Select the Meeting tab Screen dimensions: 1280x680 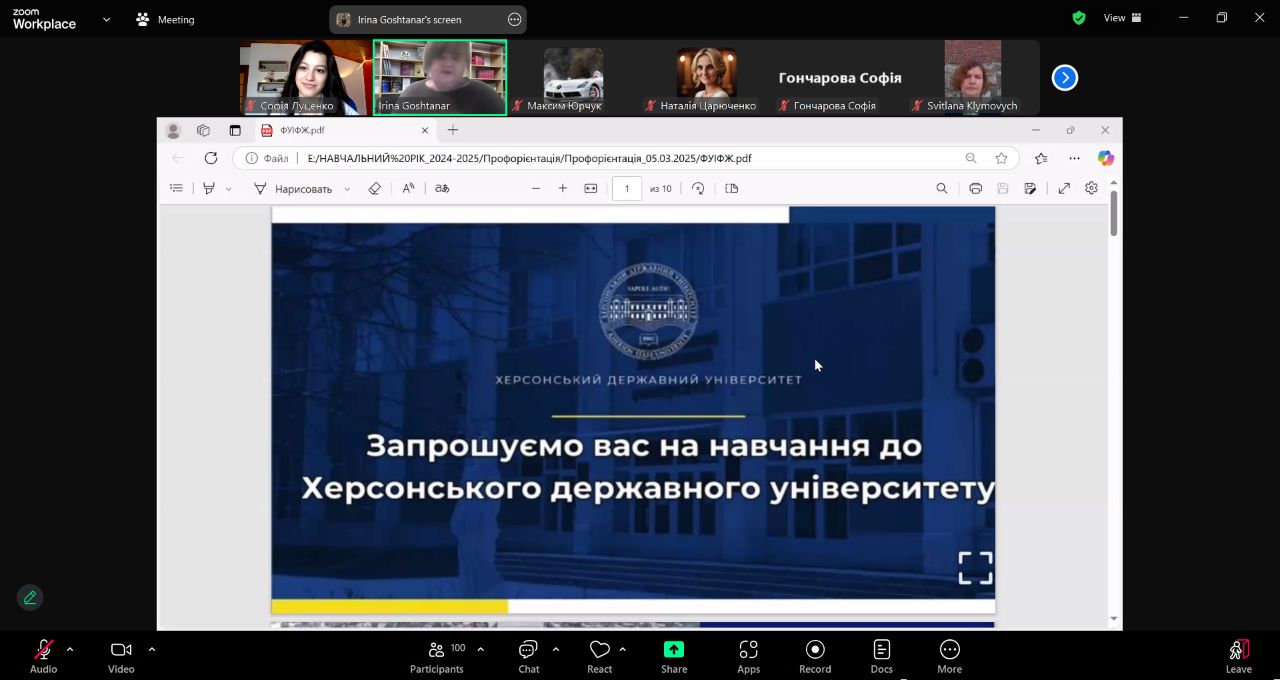pyautogui.click(x=166, y=19)
